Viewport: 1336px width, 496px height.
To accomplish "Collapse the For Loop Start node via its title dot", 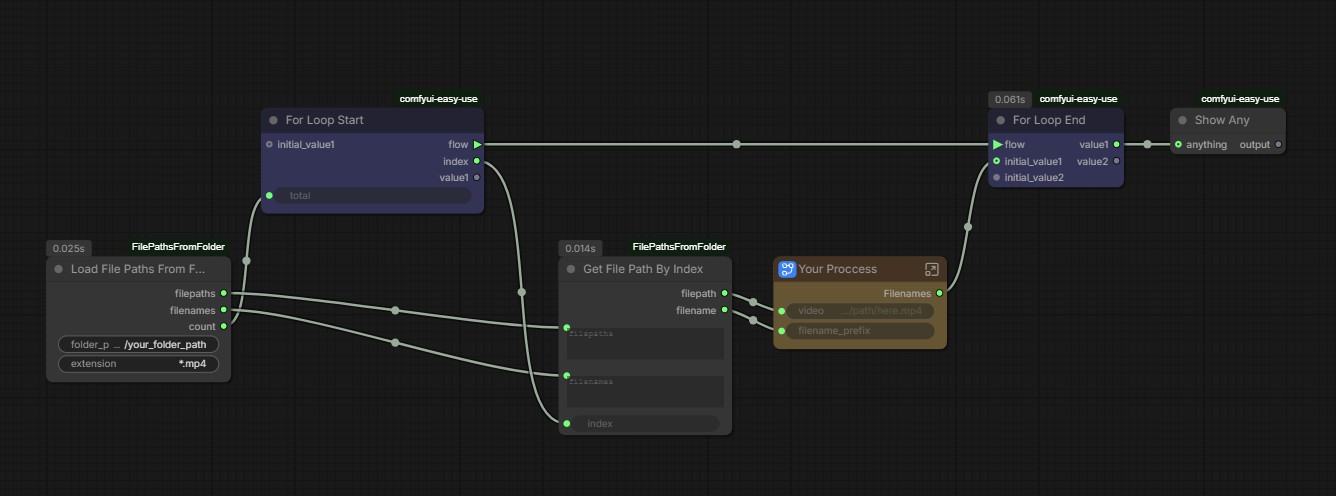I will click(273, 120).
